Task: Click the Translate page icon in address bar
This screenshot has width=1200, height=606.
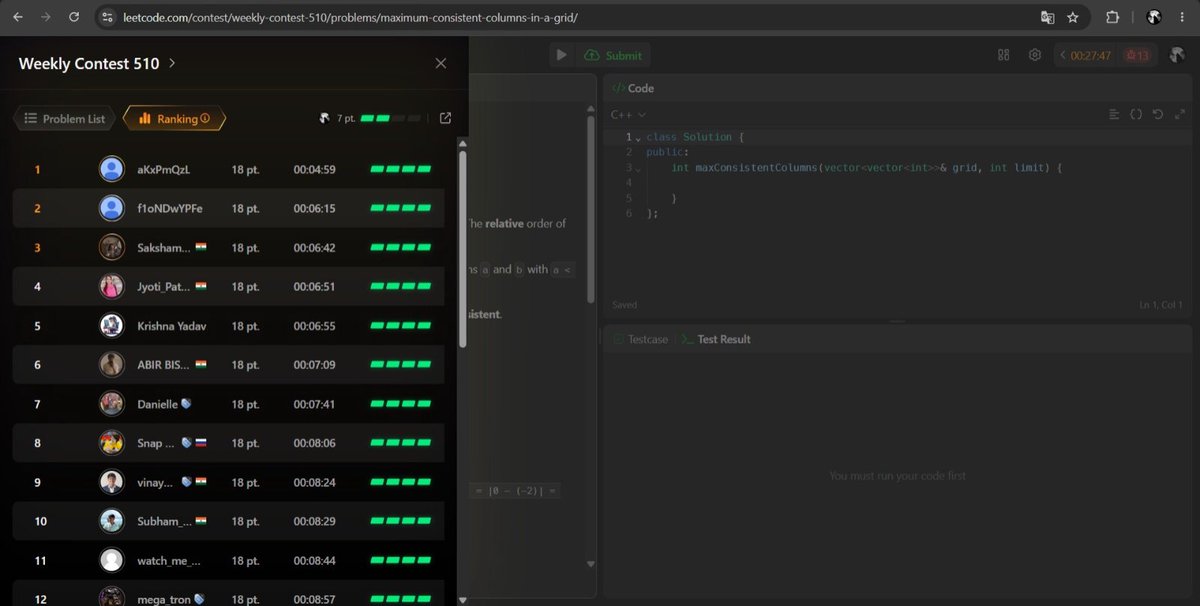Action: 1047,17
